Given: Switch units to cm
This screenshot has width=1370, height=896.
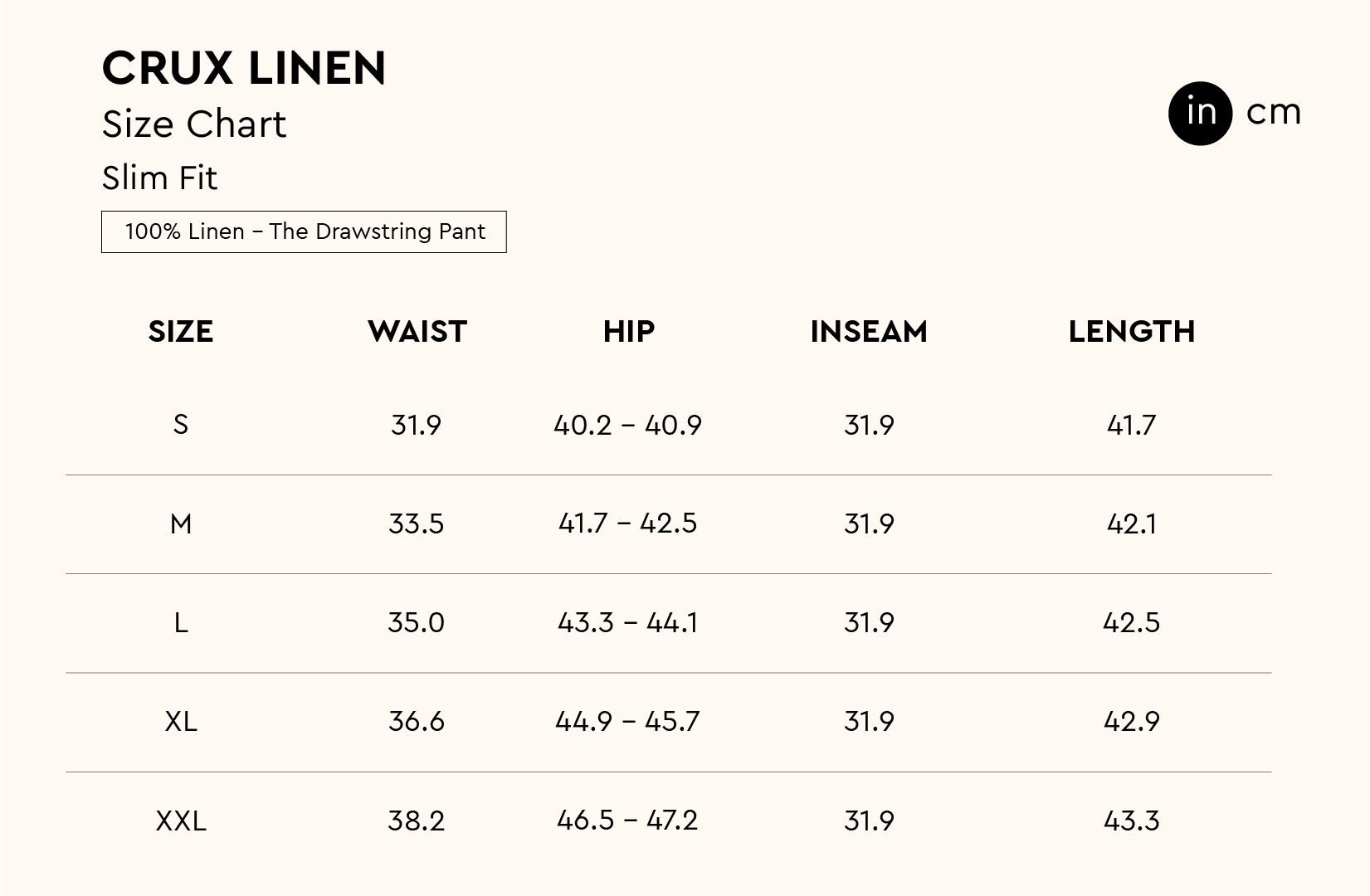Looking at the screenshot, I should point(1273,113).
